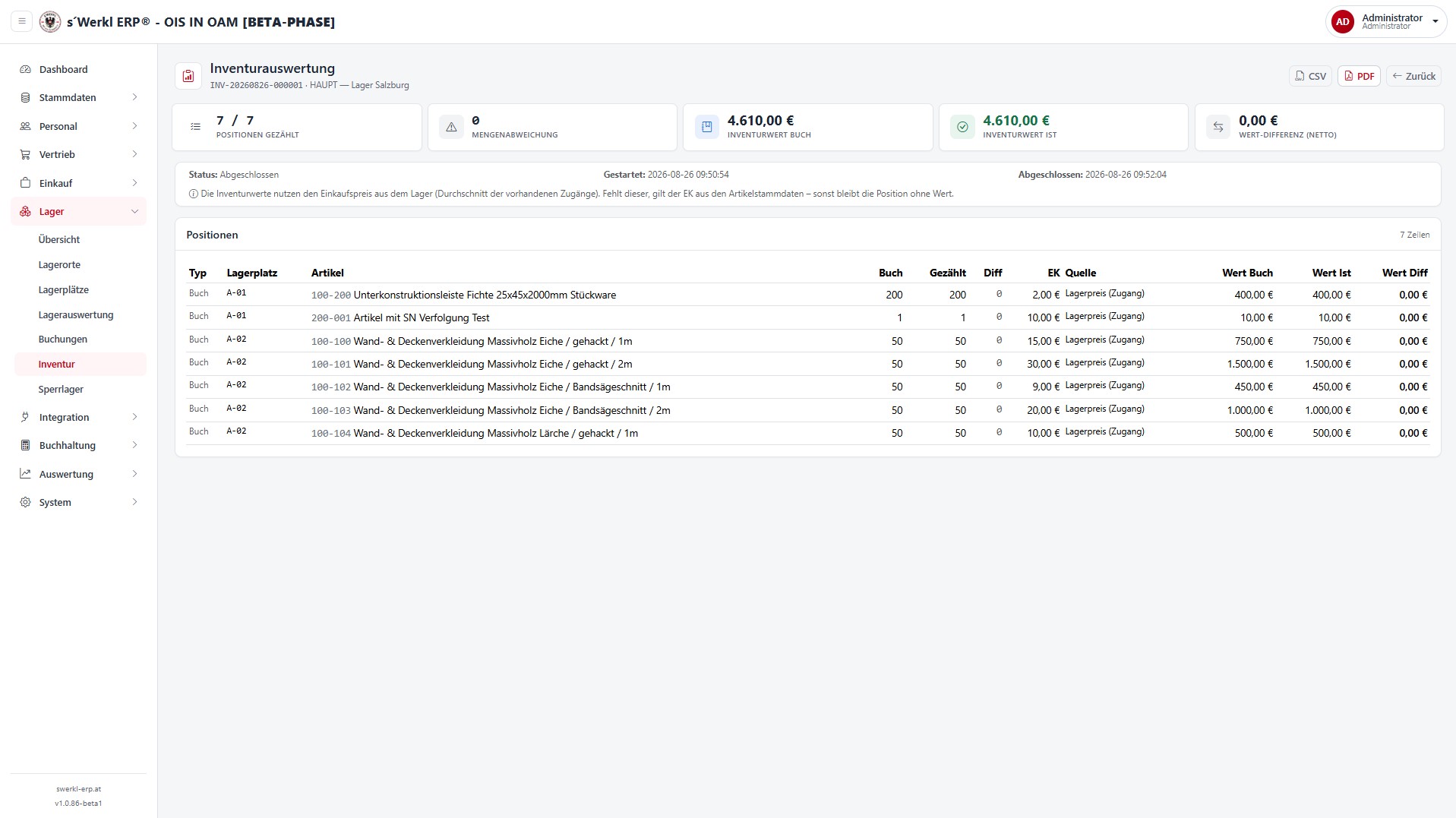
Task: Click the Auswertung chart icon
Action: tap(25, 474)
